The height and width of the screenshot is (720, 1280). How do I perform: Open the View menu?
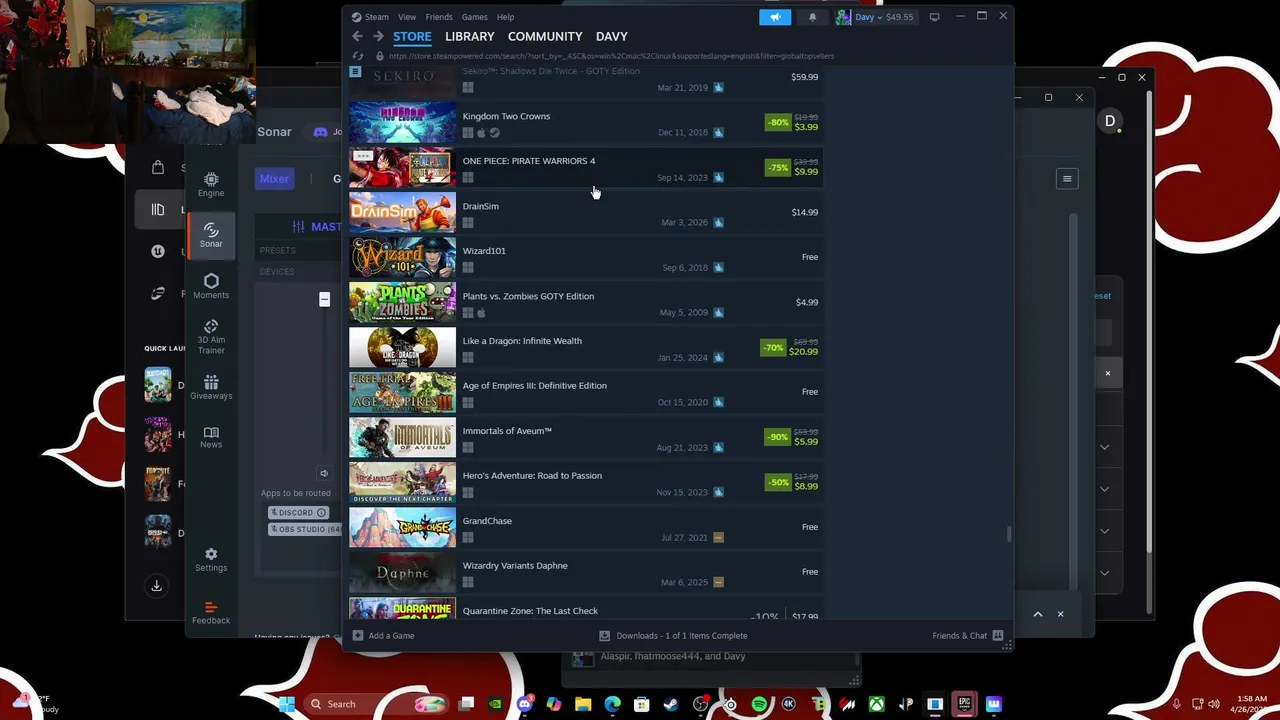pos(407,17)
